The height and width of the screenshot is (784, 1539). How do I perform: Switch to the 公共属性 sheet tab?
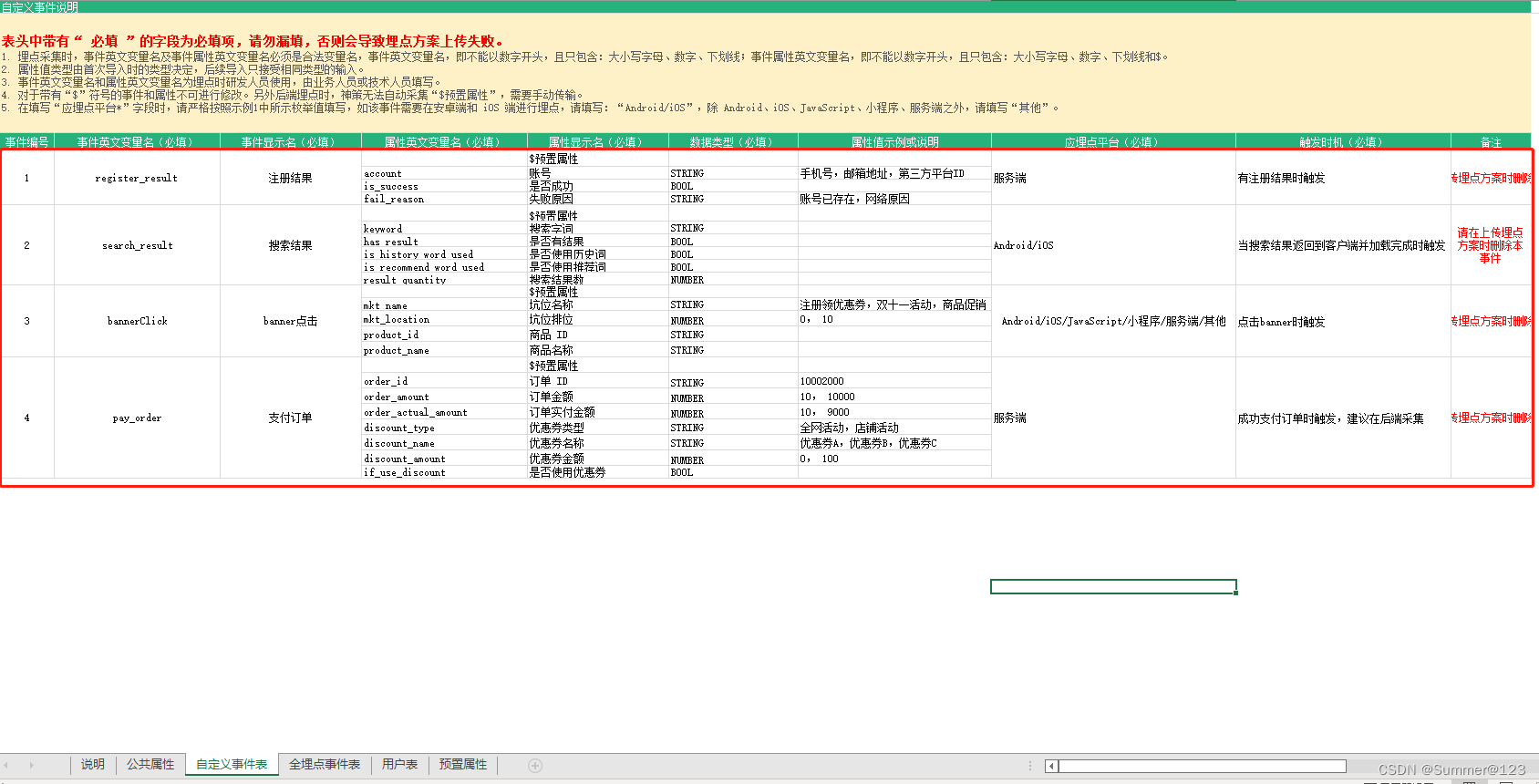click(150, 765)
